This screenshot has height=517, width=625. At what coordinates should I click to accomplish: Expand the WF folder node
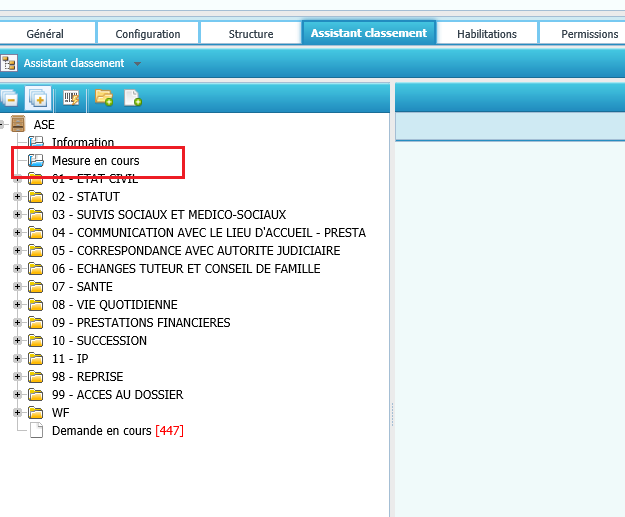(17, 413)
